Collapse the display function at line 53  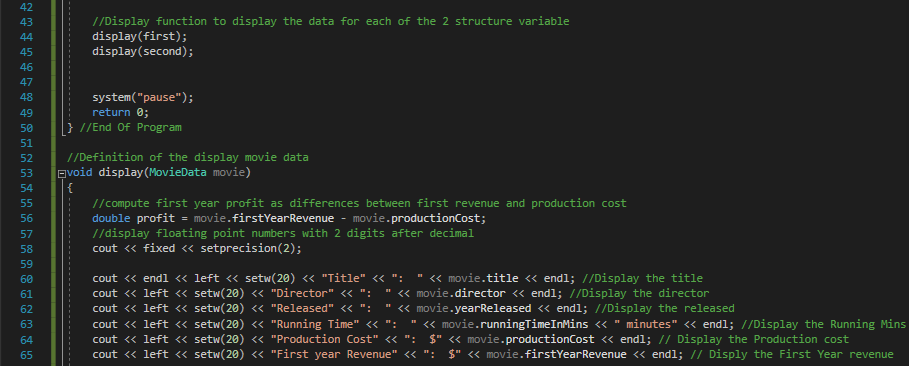61,173
